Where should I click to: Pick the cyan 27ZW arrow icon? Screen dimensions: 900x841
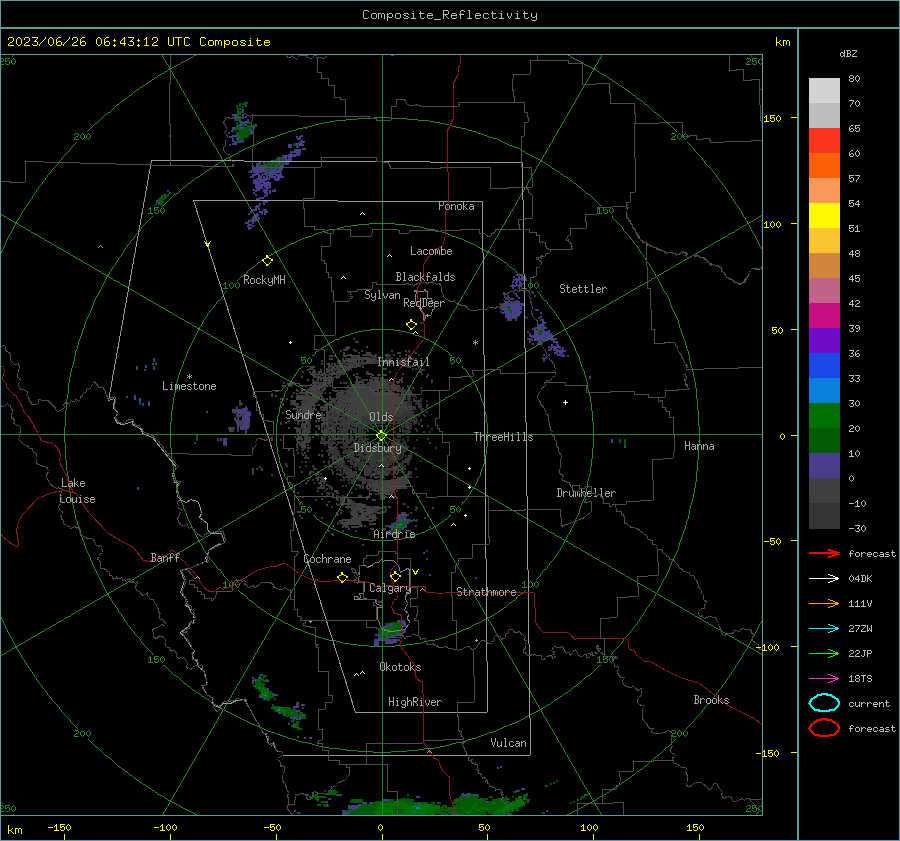coord(824,629)
